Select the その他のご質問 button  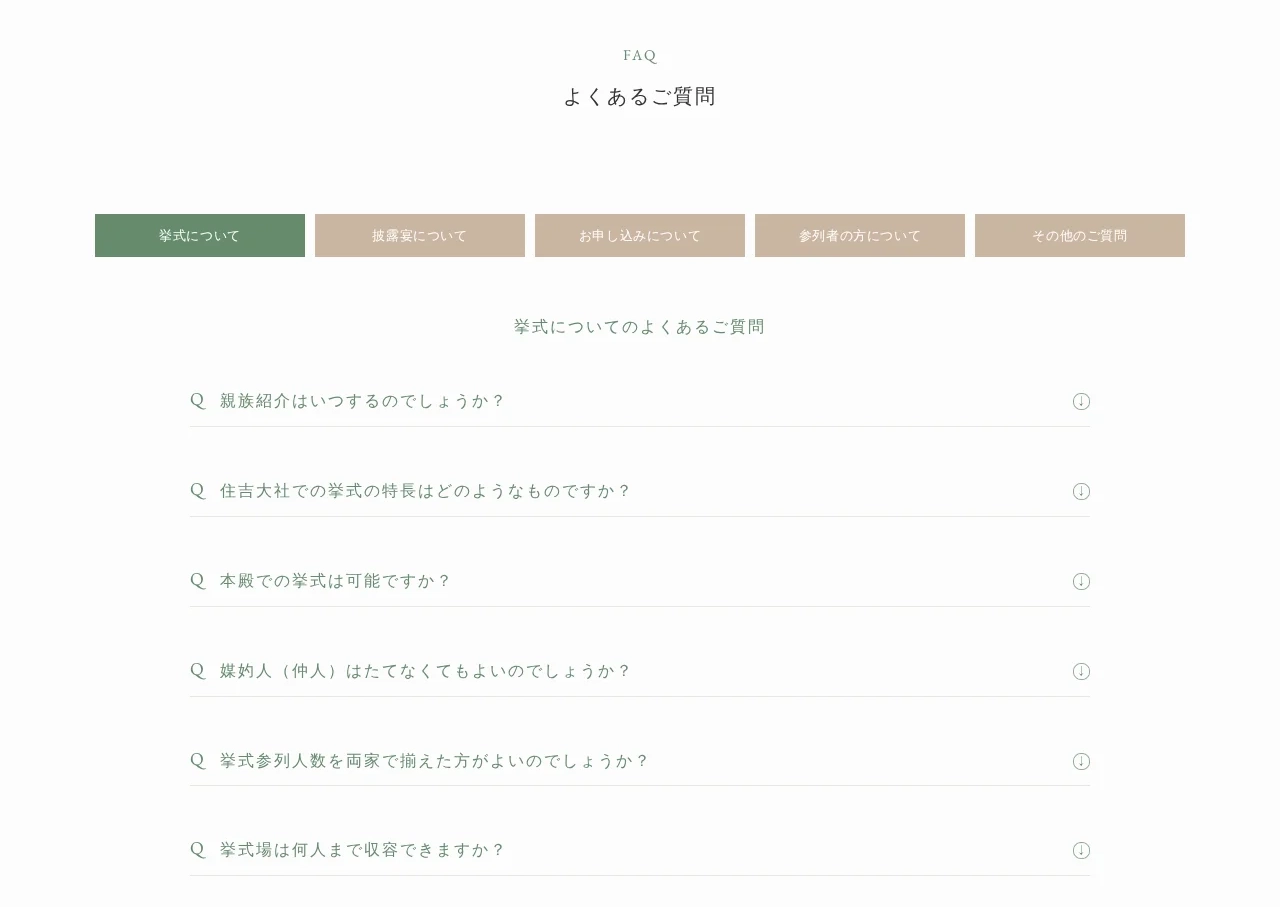coord(1080,235)
